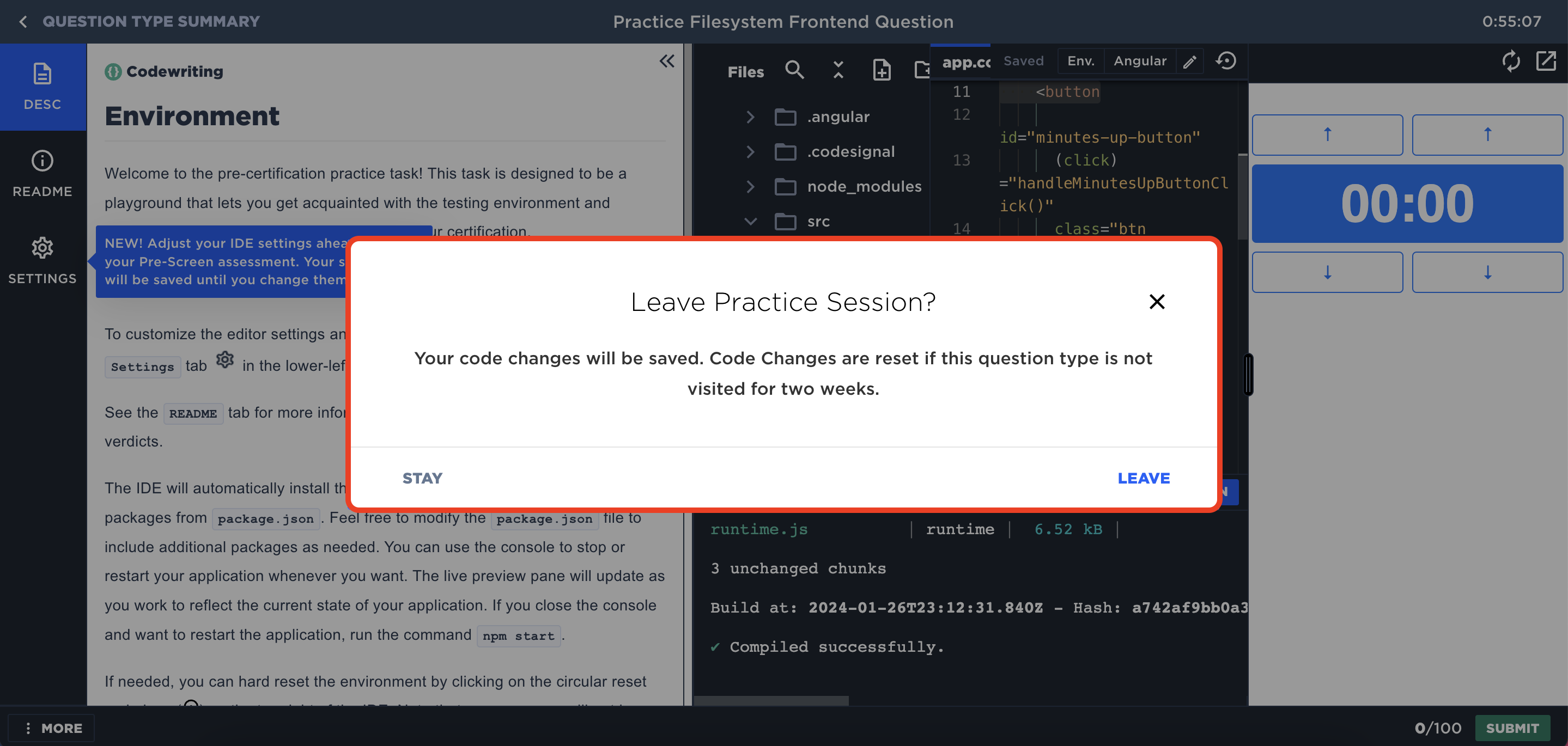Collapse the description panel with double chevron

pos(666,61)
